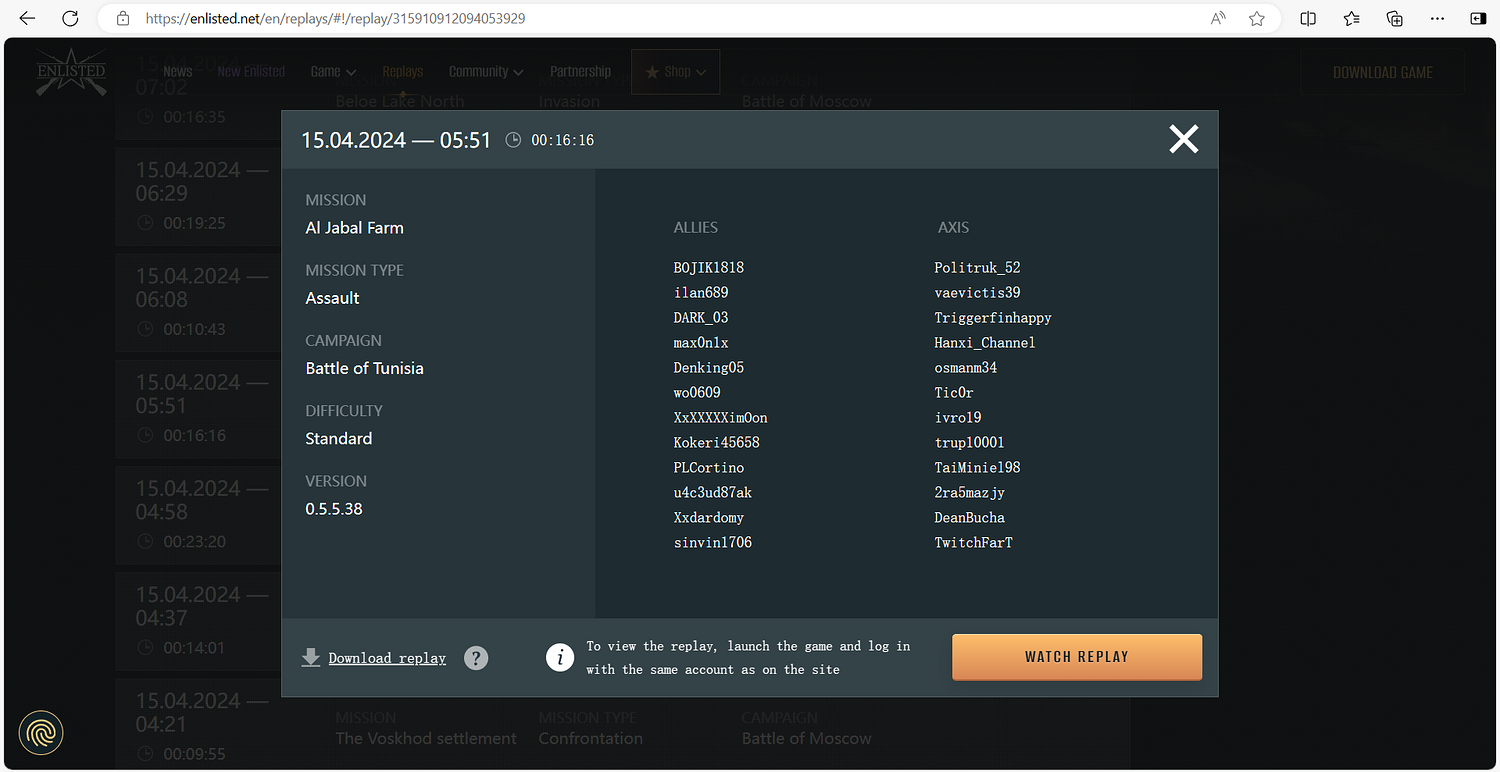Open the Replays menu item
1500x772 pixels.
403,72
